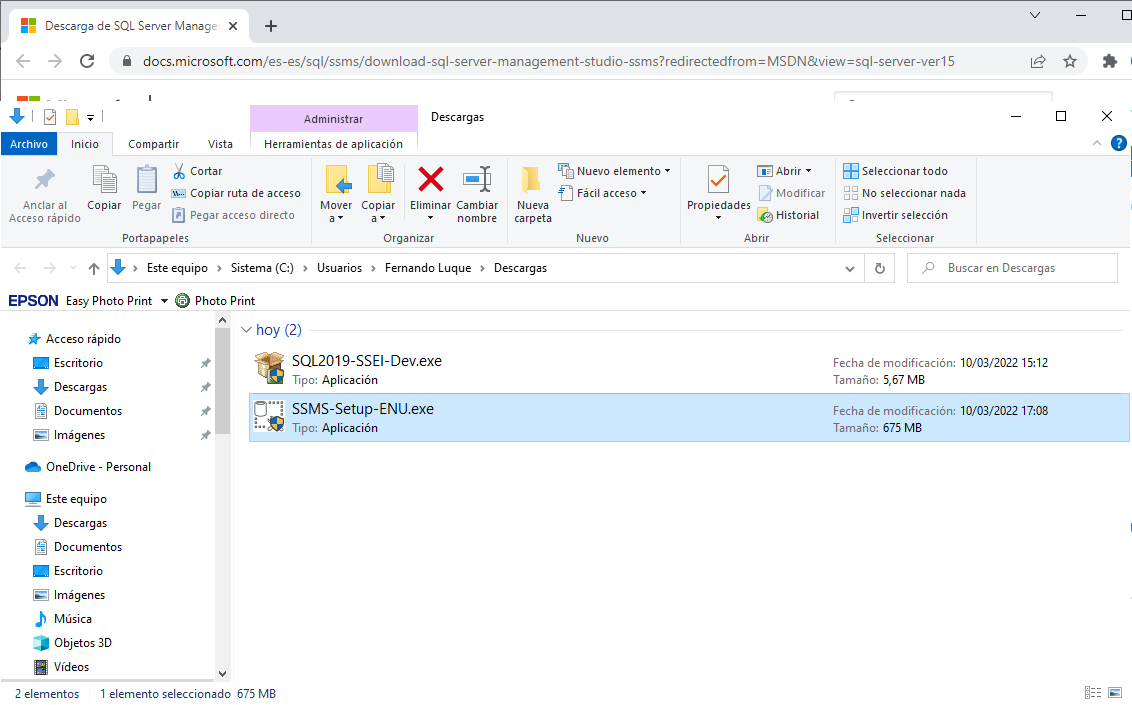Click Usuarios in address breadcrumb
This screenshot has width=1132, height=705.
(339, 268)
